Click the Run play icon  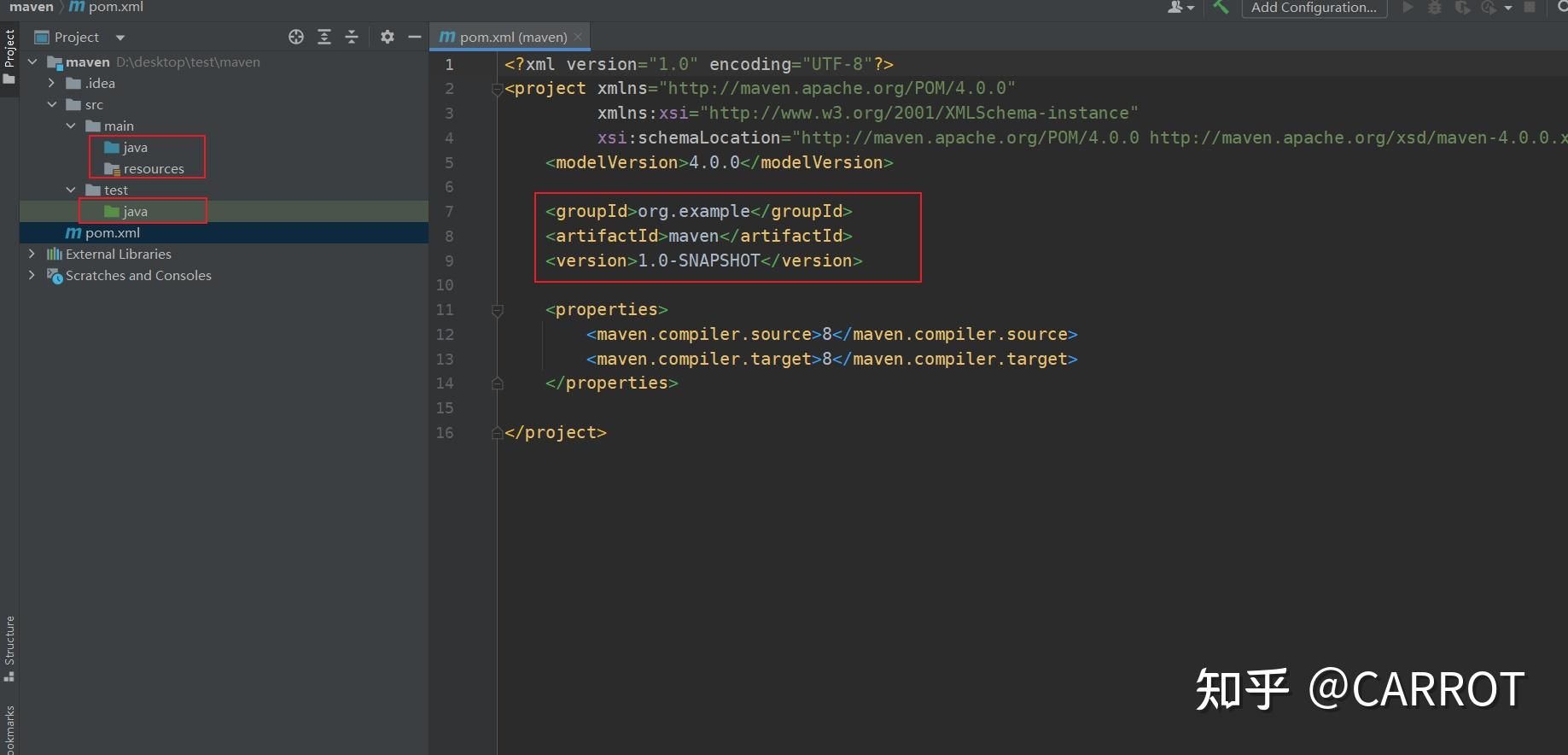(x=1408, y=7)
